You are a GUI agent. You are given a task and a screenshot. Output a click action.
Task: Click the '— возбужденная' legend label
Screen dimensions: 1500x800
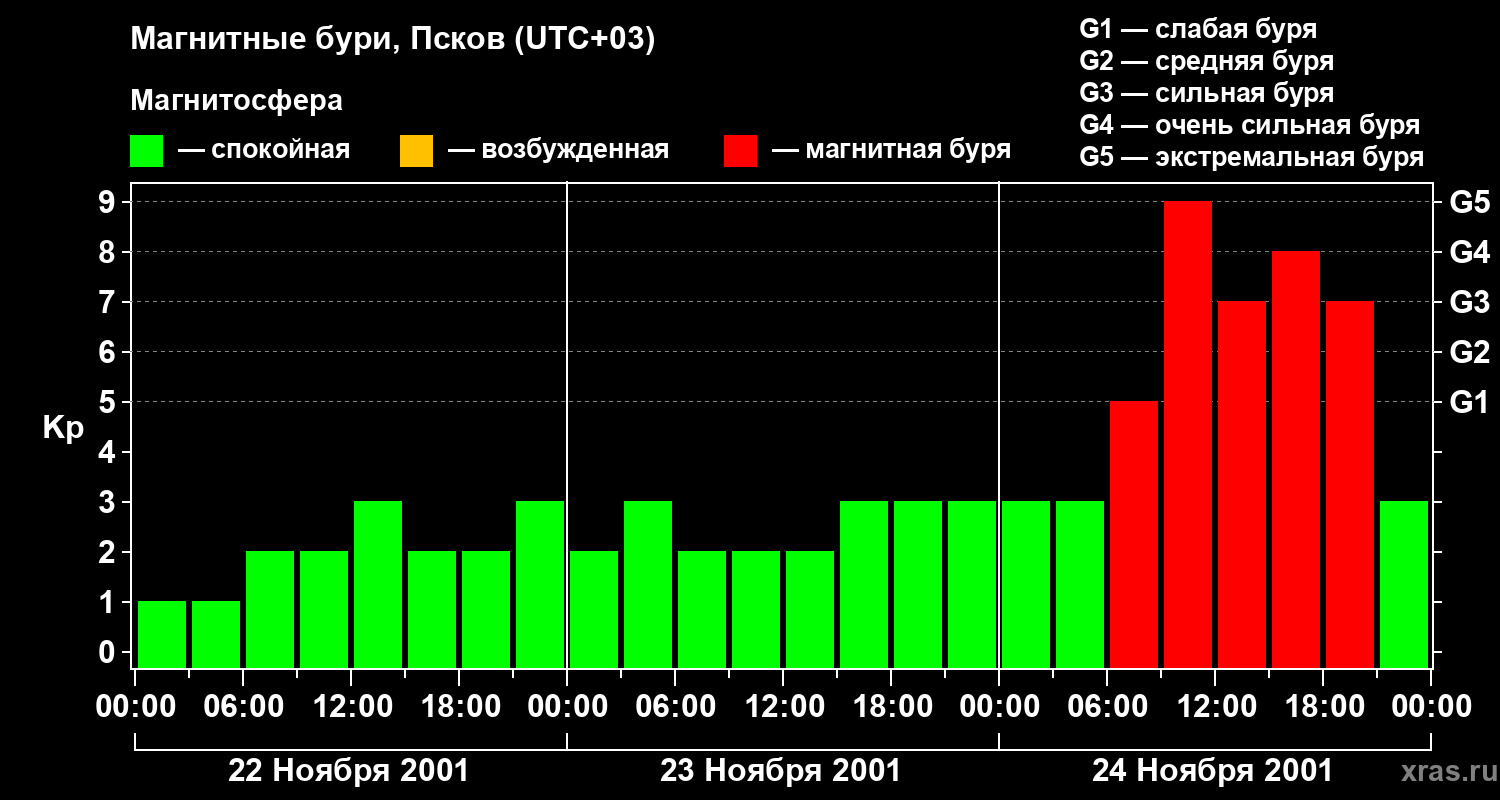click(558, 150)
